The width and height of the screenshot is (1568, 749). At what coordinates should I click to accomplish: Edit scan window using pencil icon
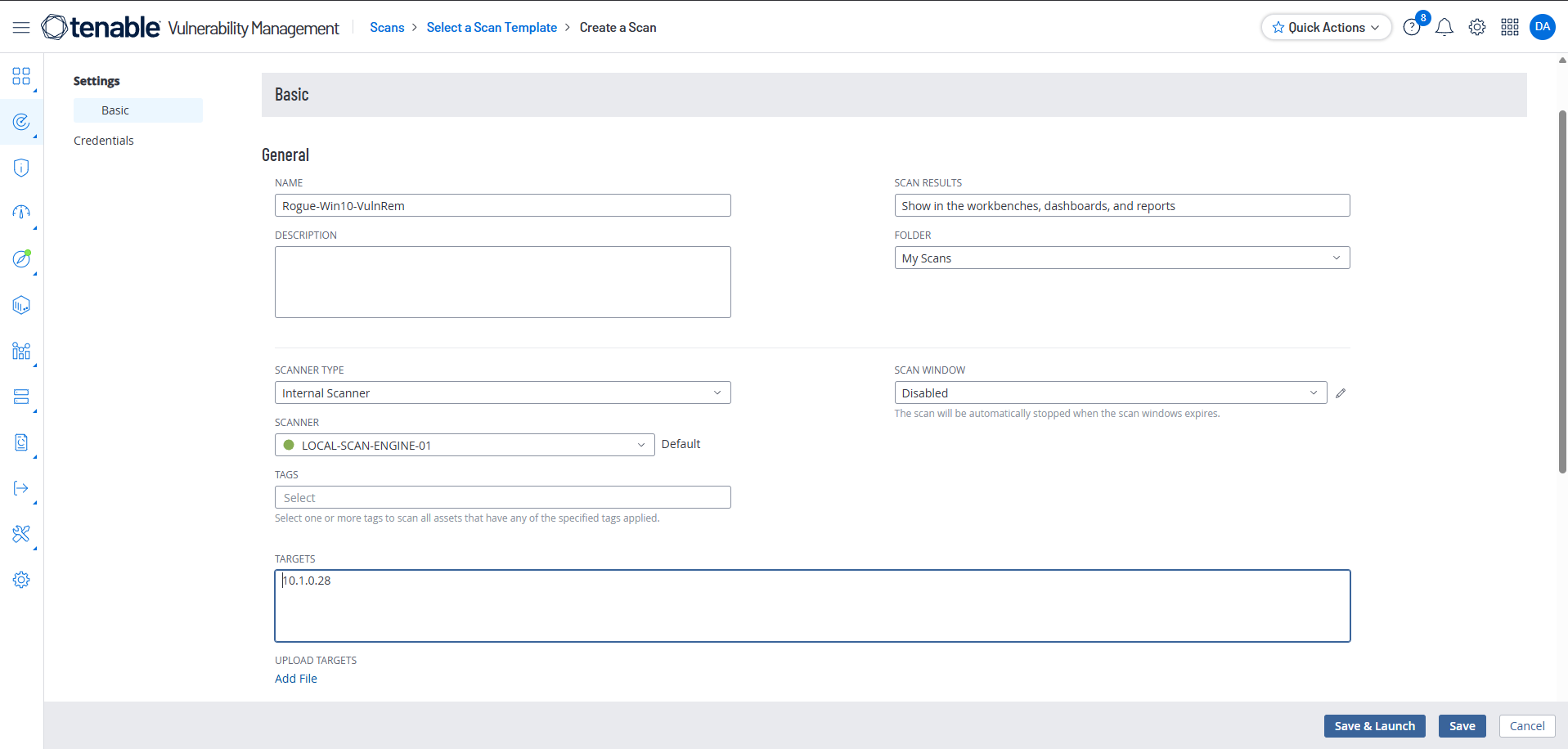click(1341, 393)
